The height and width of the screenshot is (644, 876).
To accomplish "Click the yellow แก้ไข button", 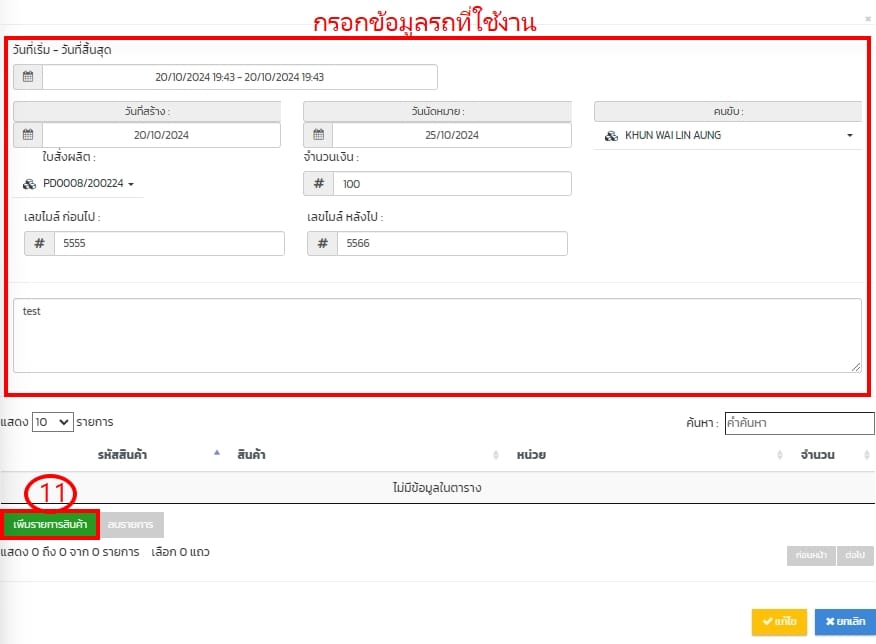I will coord(779,621).
